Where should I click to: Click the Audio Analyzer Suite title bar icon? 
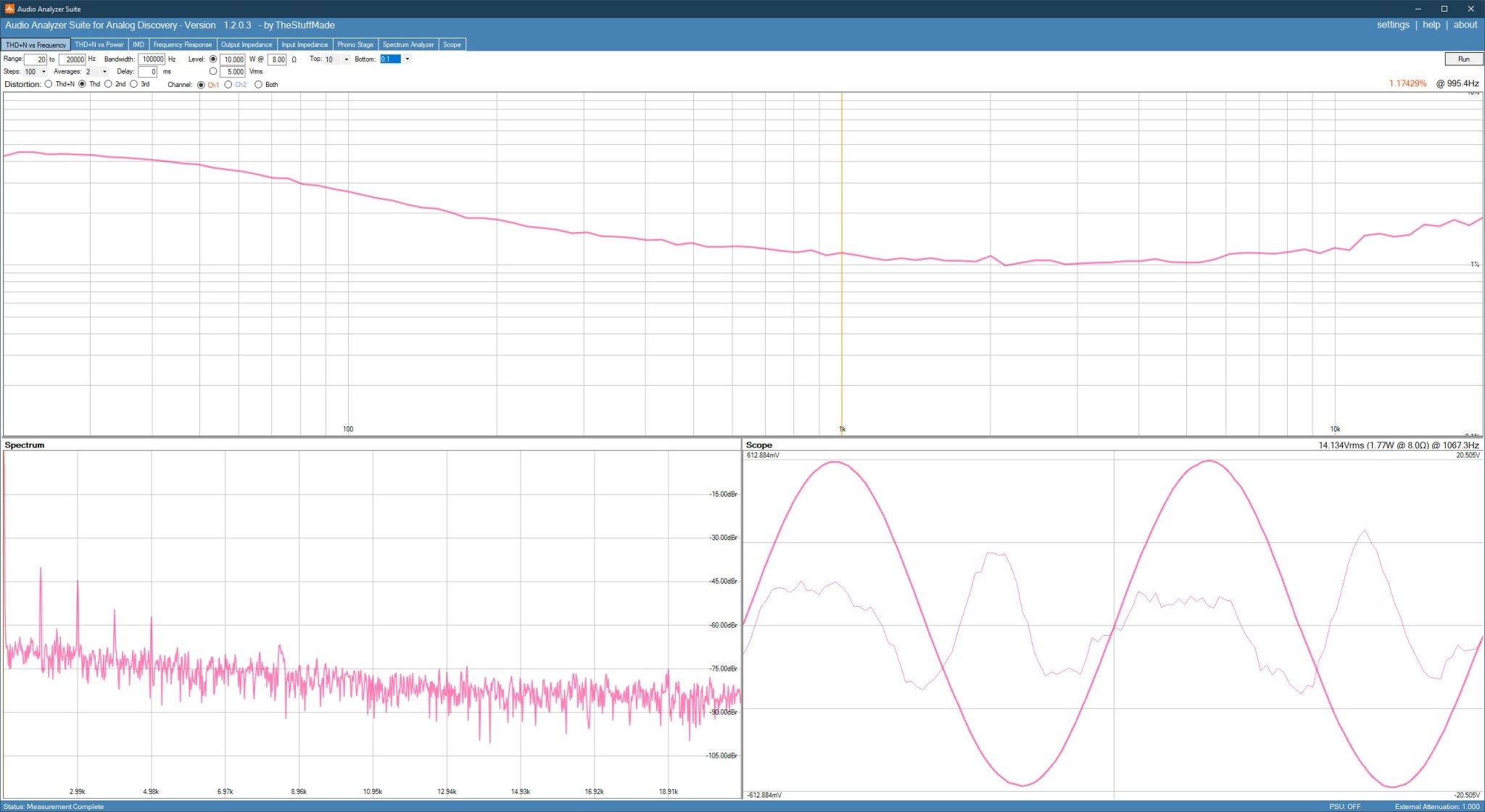pos(9,9)
